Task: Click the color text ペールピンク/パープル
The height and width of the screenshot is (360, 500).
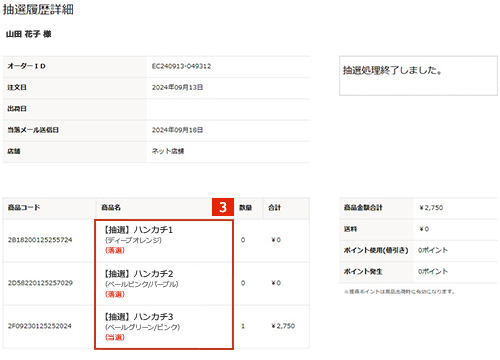Action: 142,284
